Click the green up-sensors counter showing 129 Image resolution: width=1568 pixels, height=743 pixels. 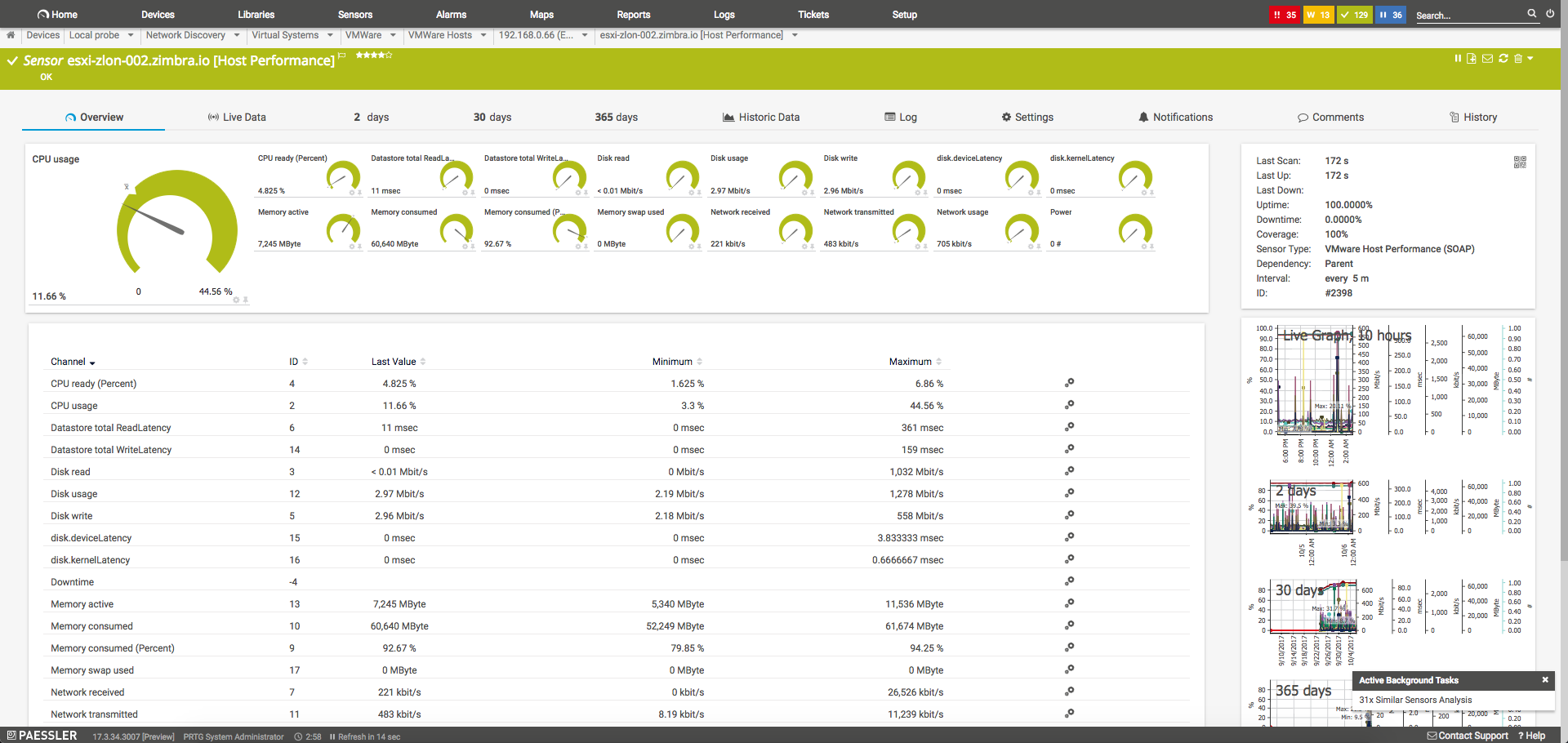[1354, 15]
